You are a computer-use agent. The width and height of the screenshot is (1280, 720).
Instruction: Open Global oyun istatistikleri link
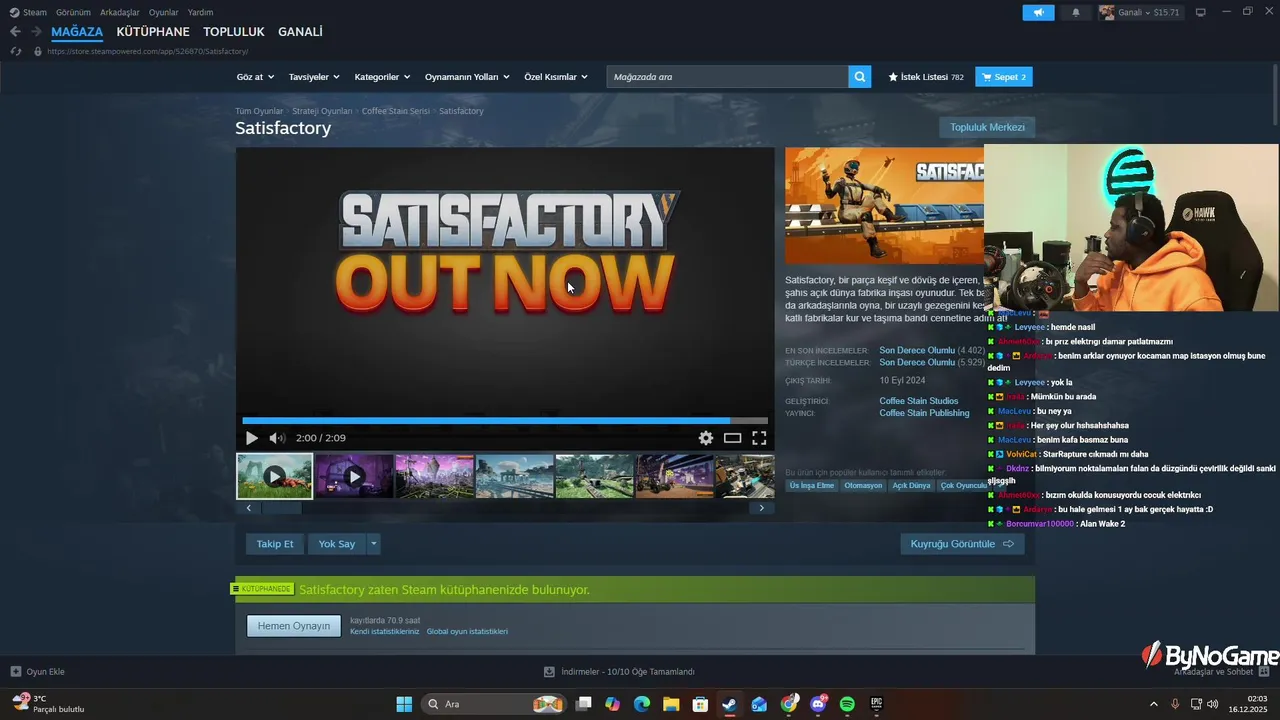point(467,632)
